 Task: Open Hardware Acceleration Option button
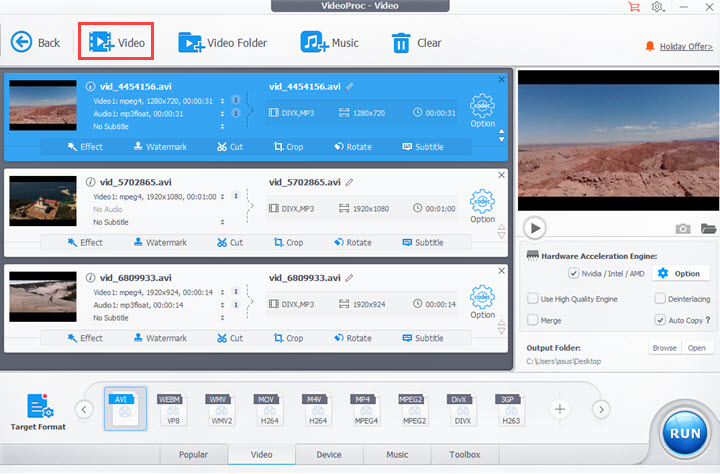point(679,273)
